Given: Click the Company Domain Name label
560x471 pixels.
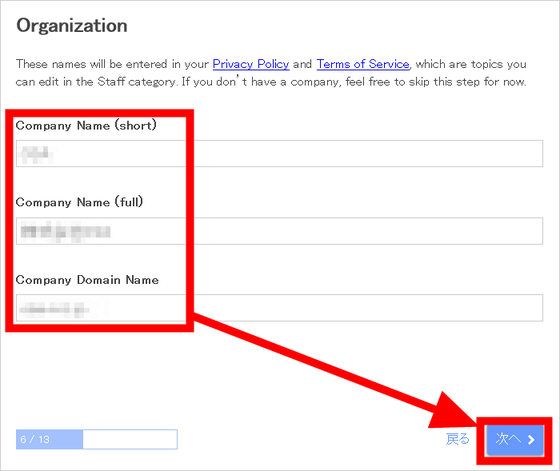Looking at the screenshot, I should [87, 280].
